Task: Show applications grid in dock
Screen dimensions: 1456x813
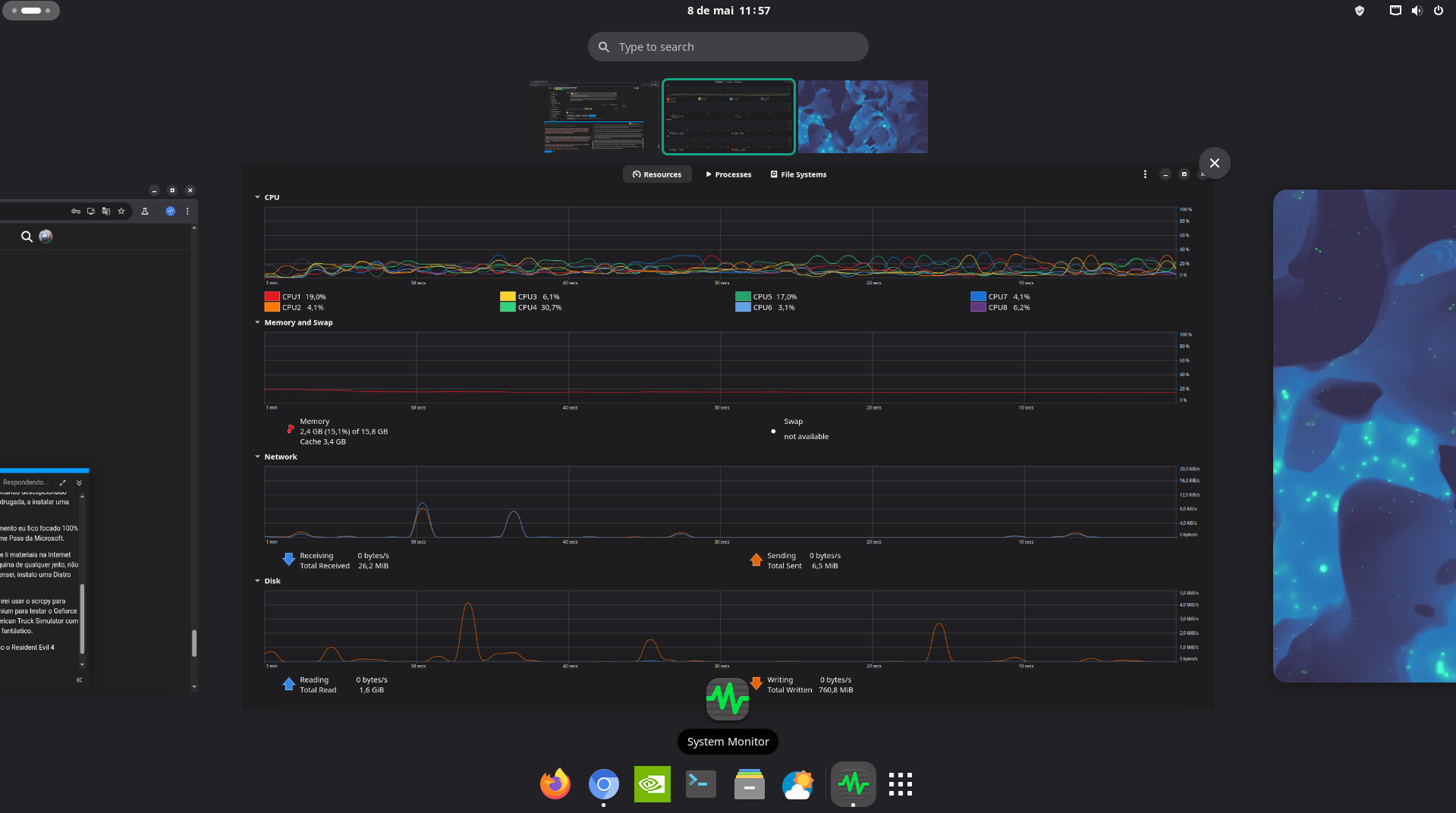Action: [900, 784]
